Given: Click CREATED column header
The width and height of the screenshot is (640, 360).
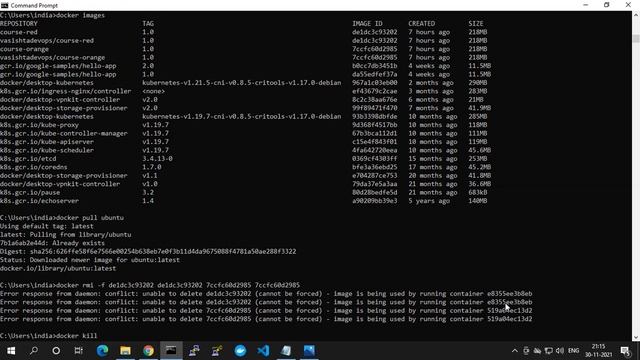Looking at the screenshot, I should pyautogui.click(x=422, y=24).
